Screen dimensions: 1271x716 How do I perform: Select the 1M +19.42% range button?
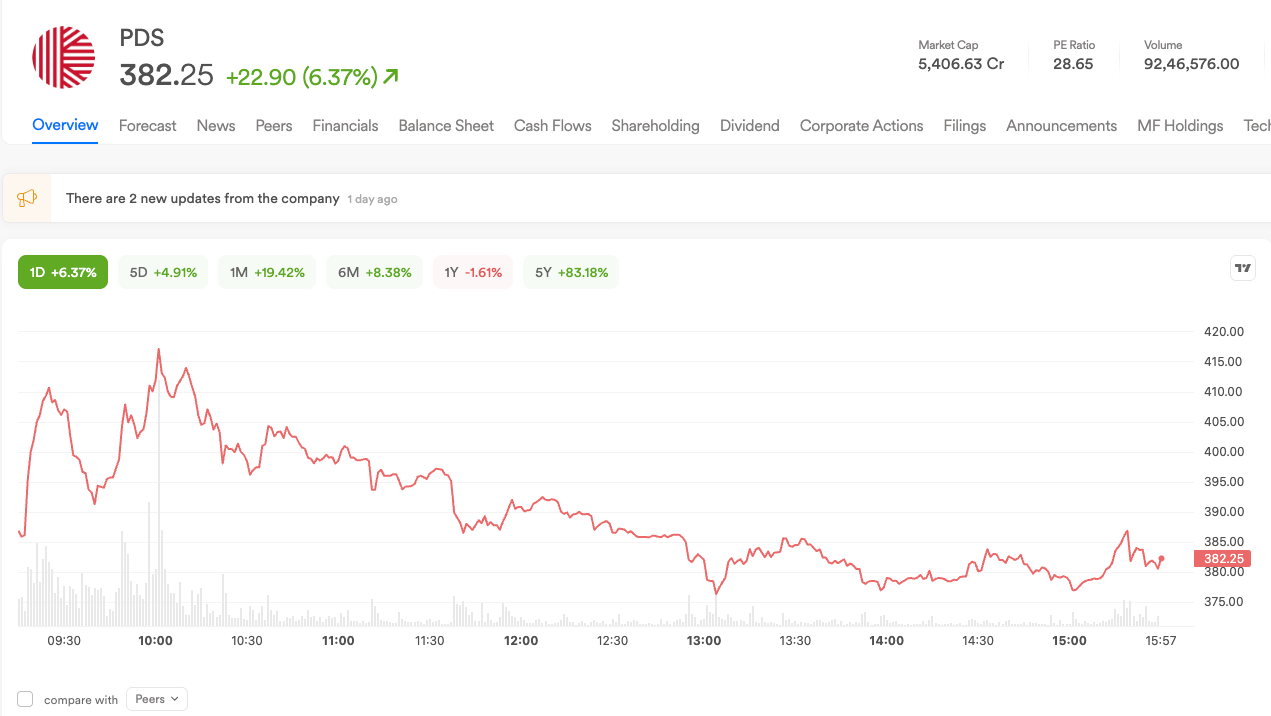[267, 272]
